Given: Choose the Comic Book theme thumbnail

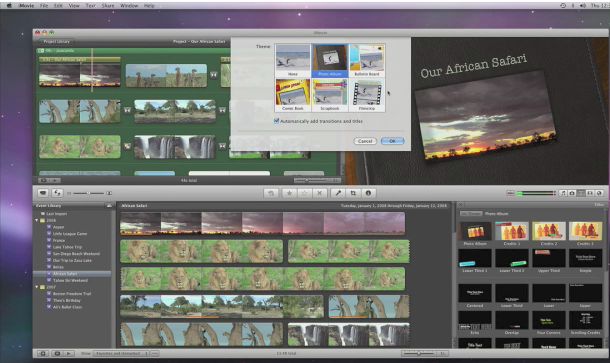Looking at the screenshot, I should 293,95.
